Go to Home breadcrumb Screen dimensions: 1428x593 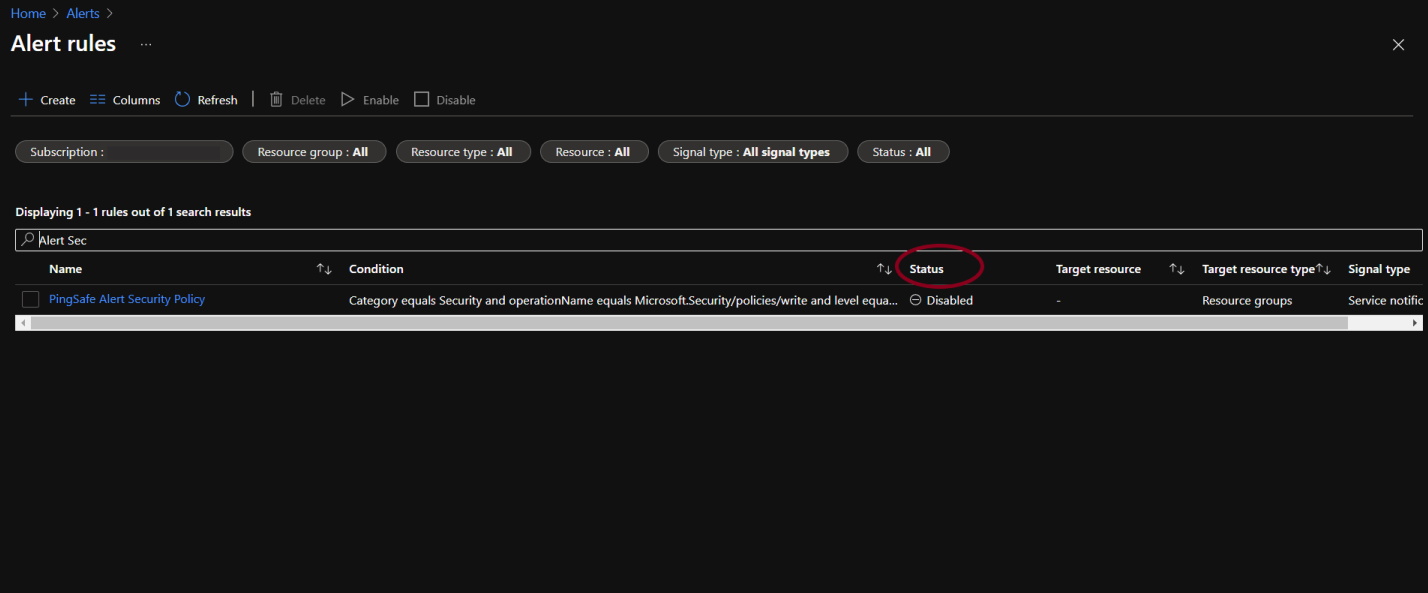tap(28, 14)
